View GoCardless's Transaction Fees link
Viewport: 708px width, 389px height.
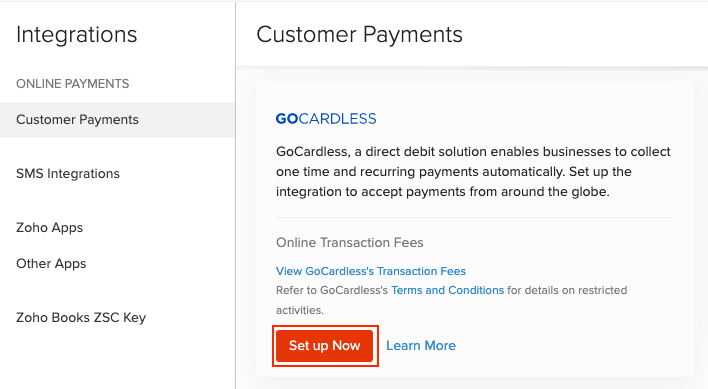pos(371,271)
